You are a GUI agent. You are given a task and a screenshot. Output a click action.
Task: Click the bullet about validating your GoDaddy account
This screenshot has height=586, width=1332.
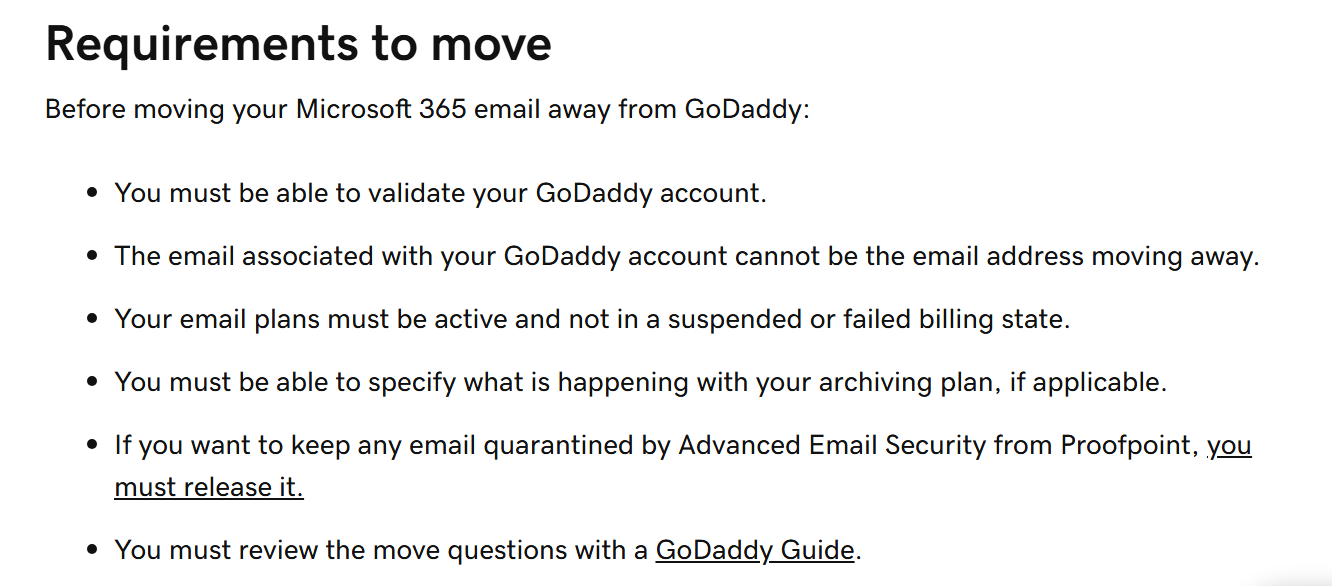coord(440,193)
